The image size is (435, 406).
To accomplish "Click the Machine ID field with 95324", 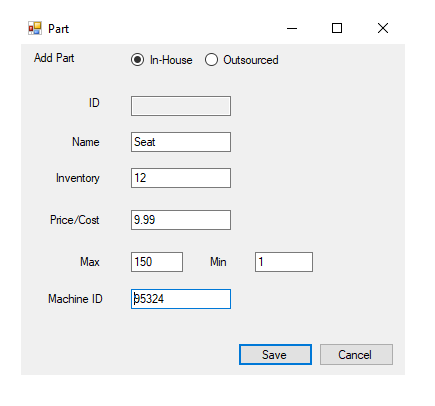I will pyautogui.click(x=181, y=299).
